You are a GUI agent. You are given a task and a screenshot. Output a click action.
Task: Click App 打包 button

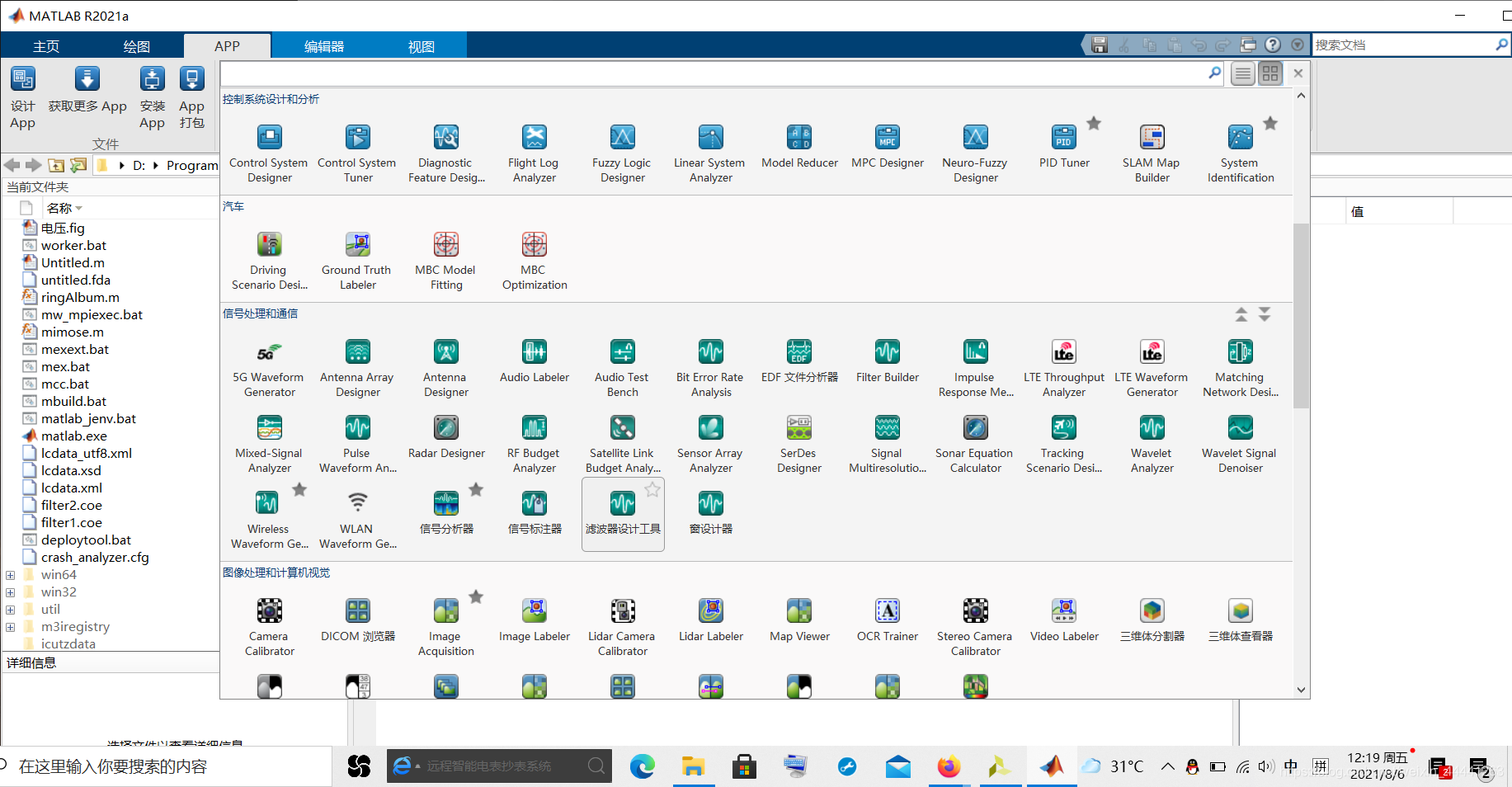tap(191, 99)
